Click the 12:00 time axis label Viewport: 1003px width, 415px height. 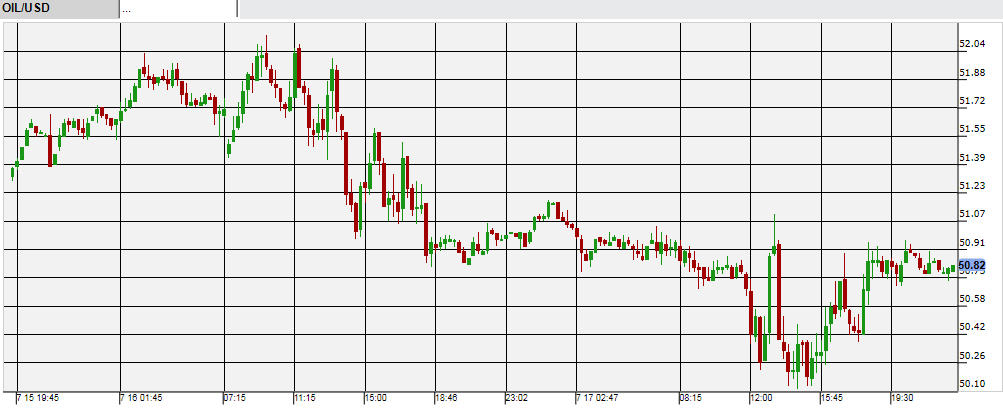tap(762, 398)
